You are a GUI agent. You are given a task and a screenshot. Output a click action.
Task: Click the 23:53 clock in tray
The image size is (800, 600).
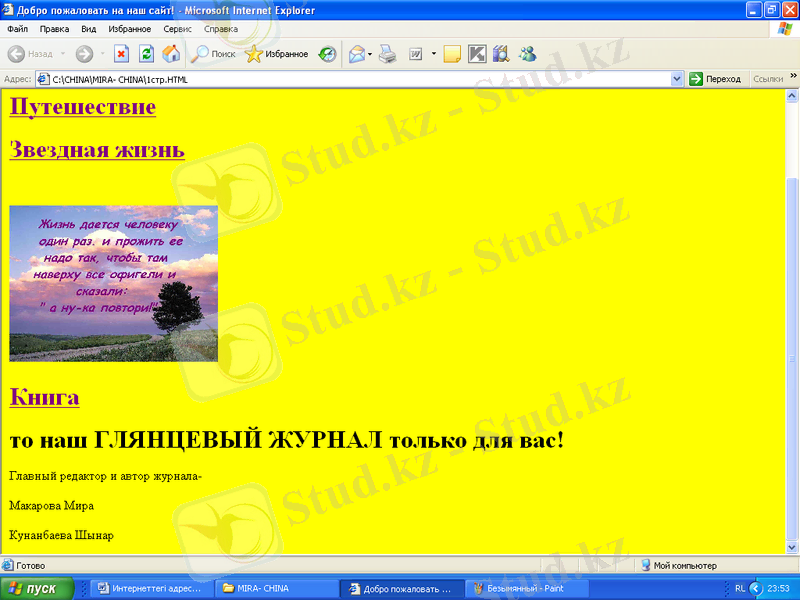[x=778, y=588]
